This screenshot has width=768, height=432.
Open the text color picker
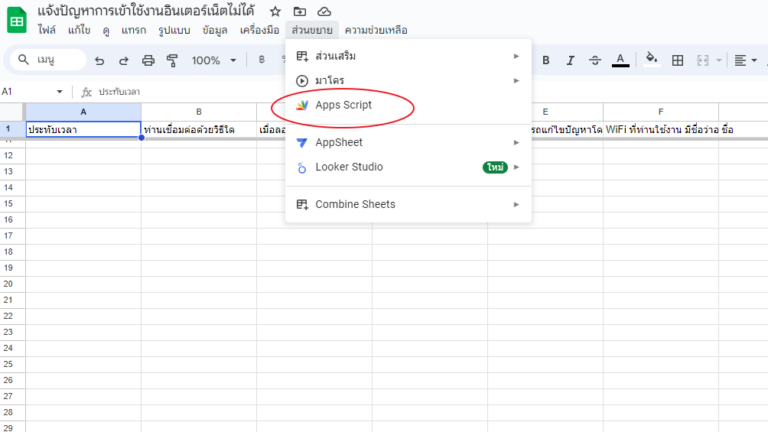(x=621, y=61)
